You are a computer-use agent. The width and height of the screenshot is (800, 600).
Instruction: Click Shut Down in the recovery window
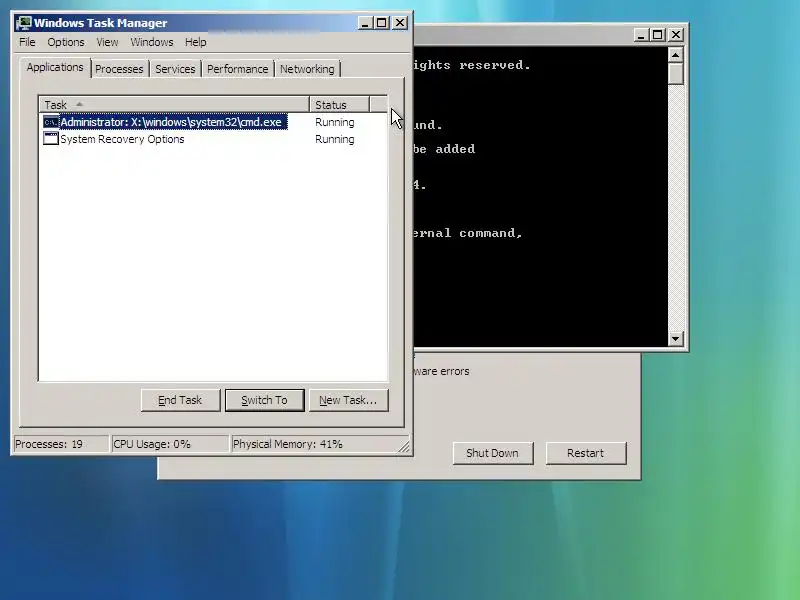click(492, 453)
